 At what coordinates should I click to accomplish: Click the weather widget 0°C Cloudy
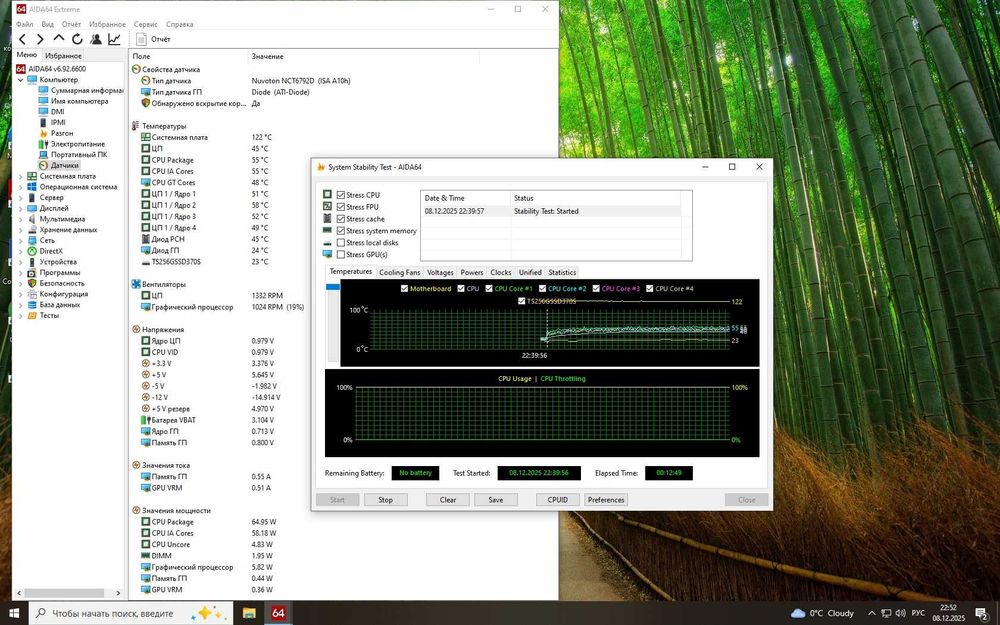coord(822,614)
